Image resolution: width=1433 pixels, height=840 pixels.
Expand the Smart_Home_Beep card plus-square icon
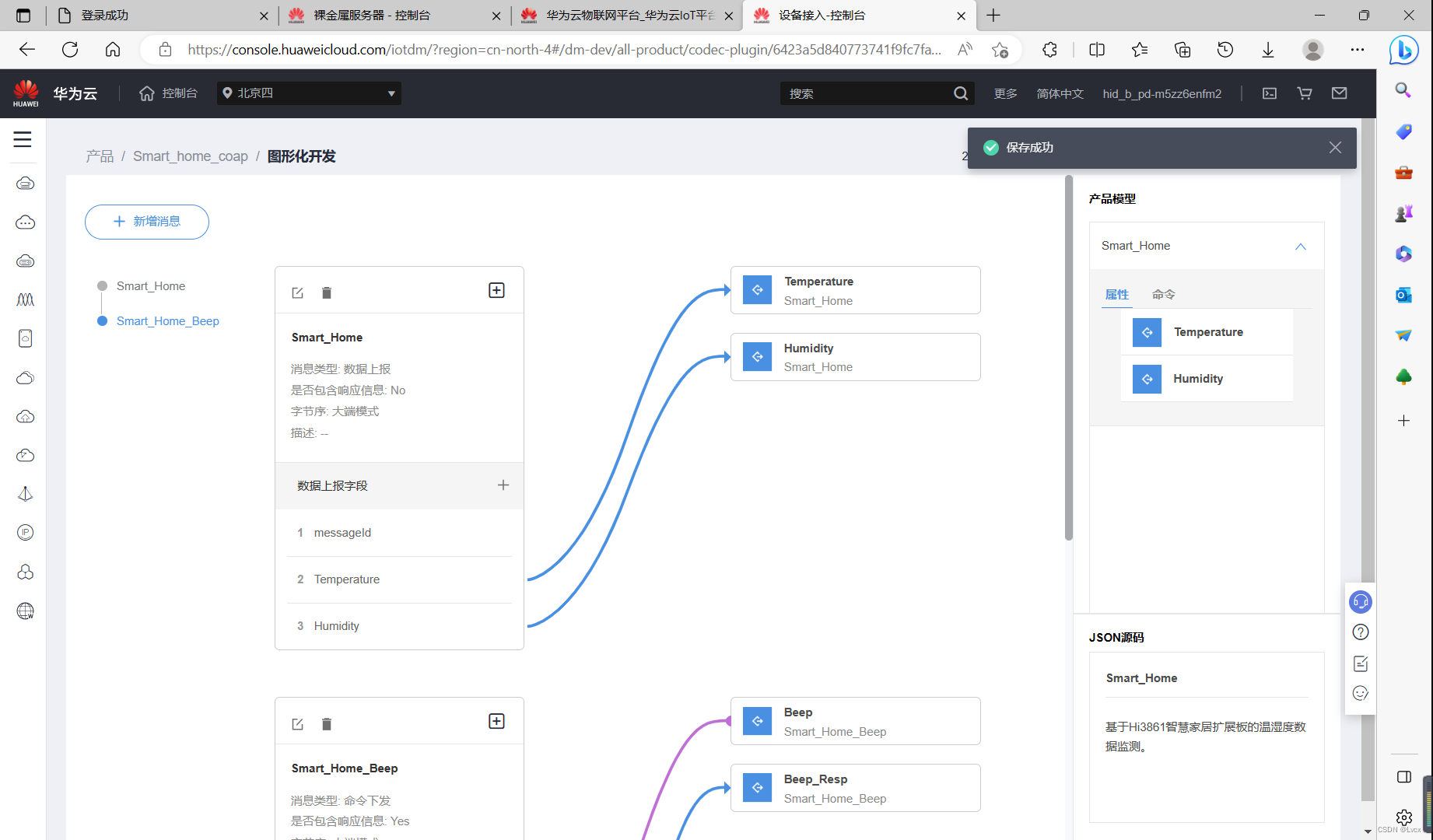coord(496,721)
